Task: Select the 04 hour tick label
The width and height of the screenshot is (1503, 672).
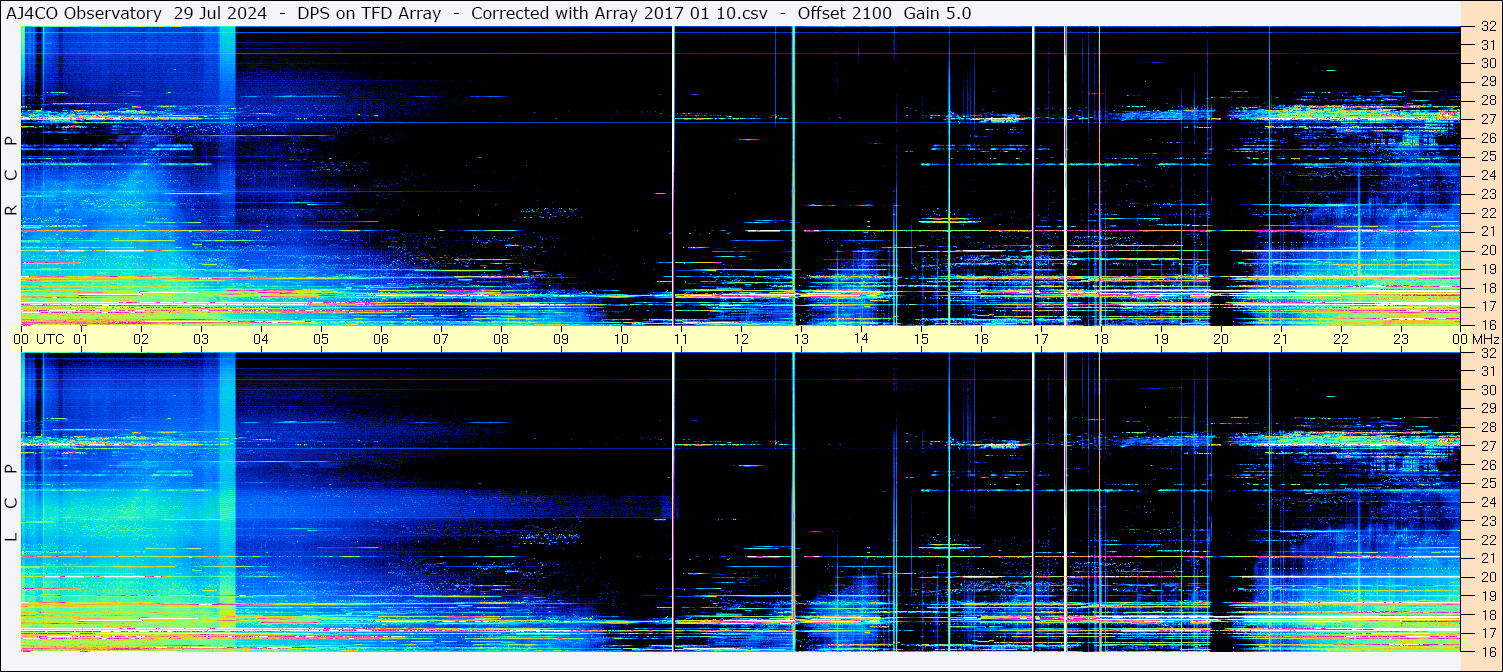Action: 261,339
